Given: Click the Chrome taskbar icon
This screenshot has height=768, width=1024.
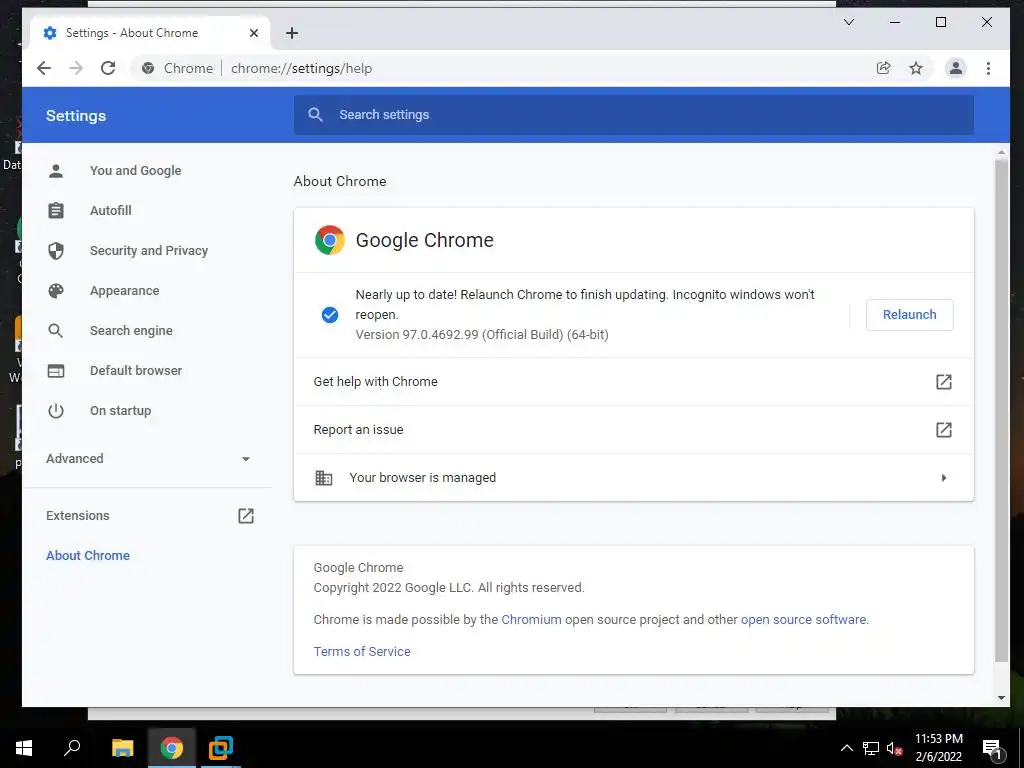Looking at the screenshot, I should point(172,748).
